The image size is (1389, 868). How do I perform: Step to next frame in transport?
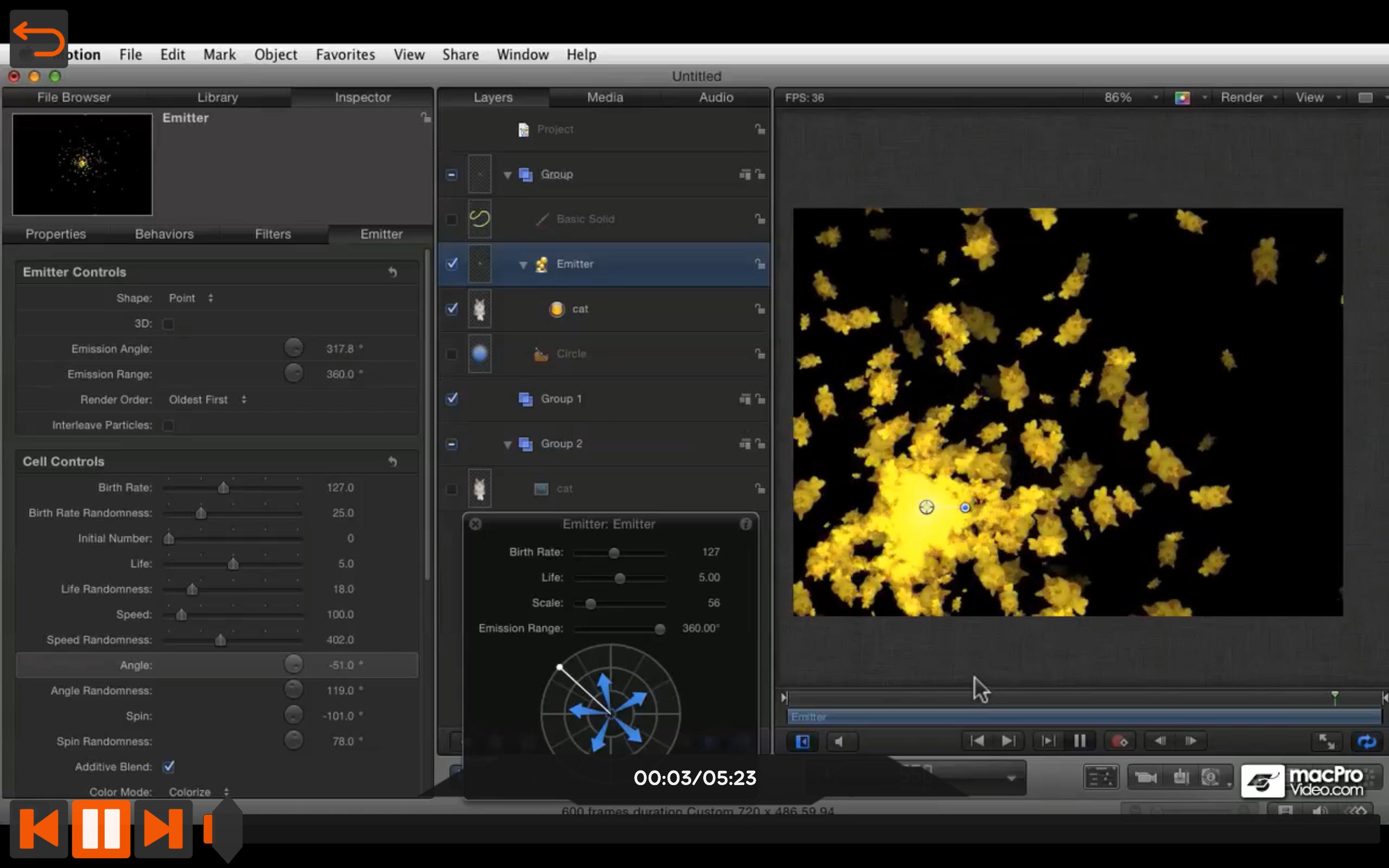click(1191, 741)
